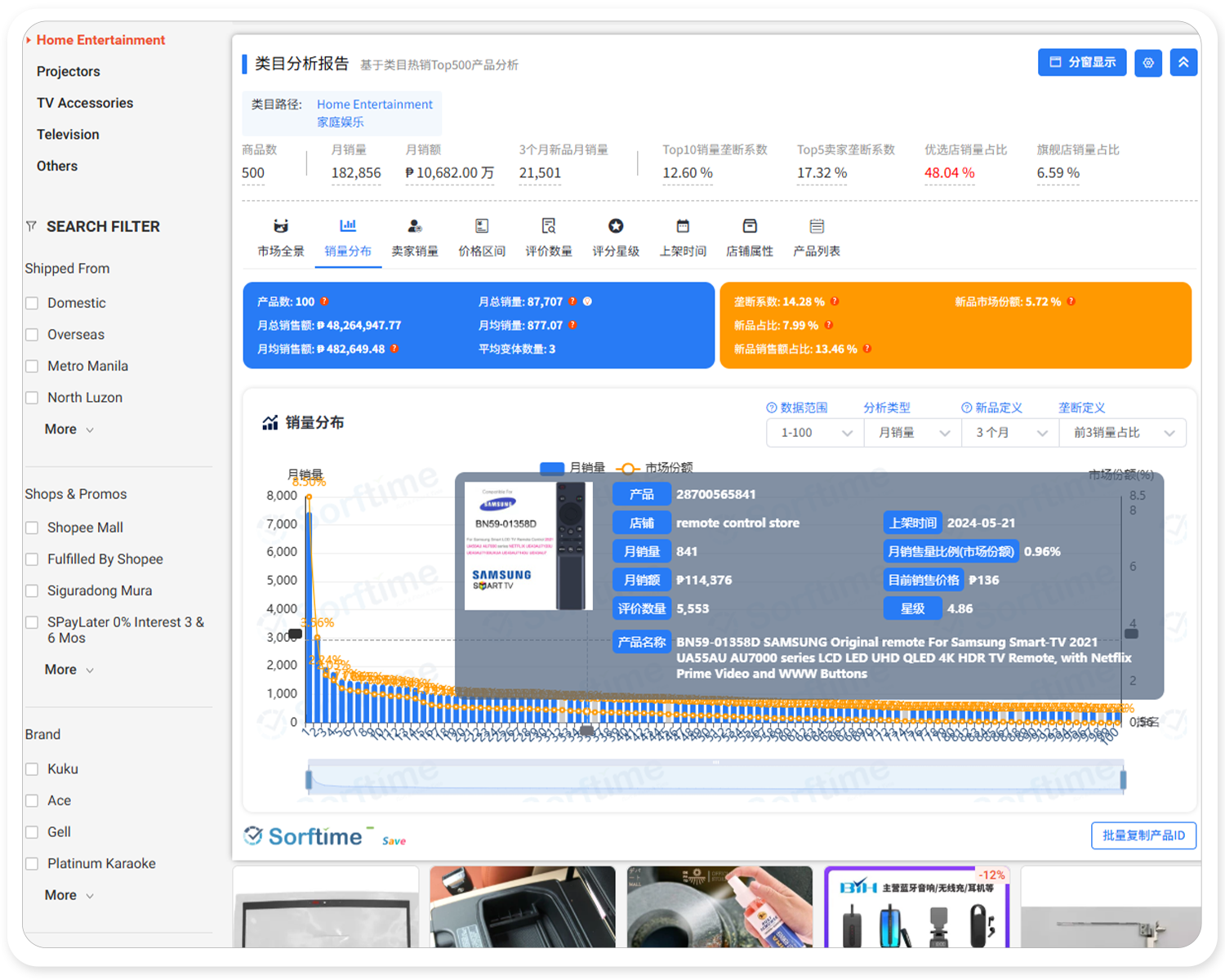Select the 卖家销量 seller sales icon
Image resolution: width=1225 pixels, height=980 pixels.
tap(415, 235)
